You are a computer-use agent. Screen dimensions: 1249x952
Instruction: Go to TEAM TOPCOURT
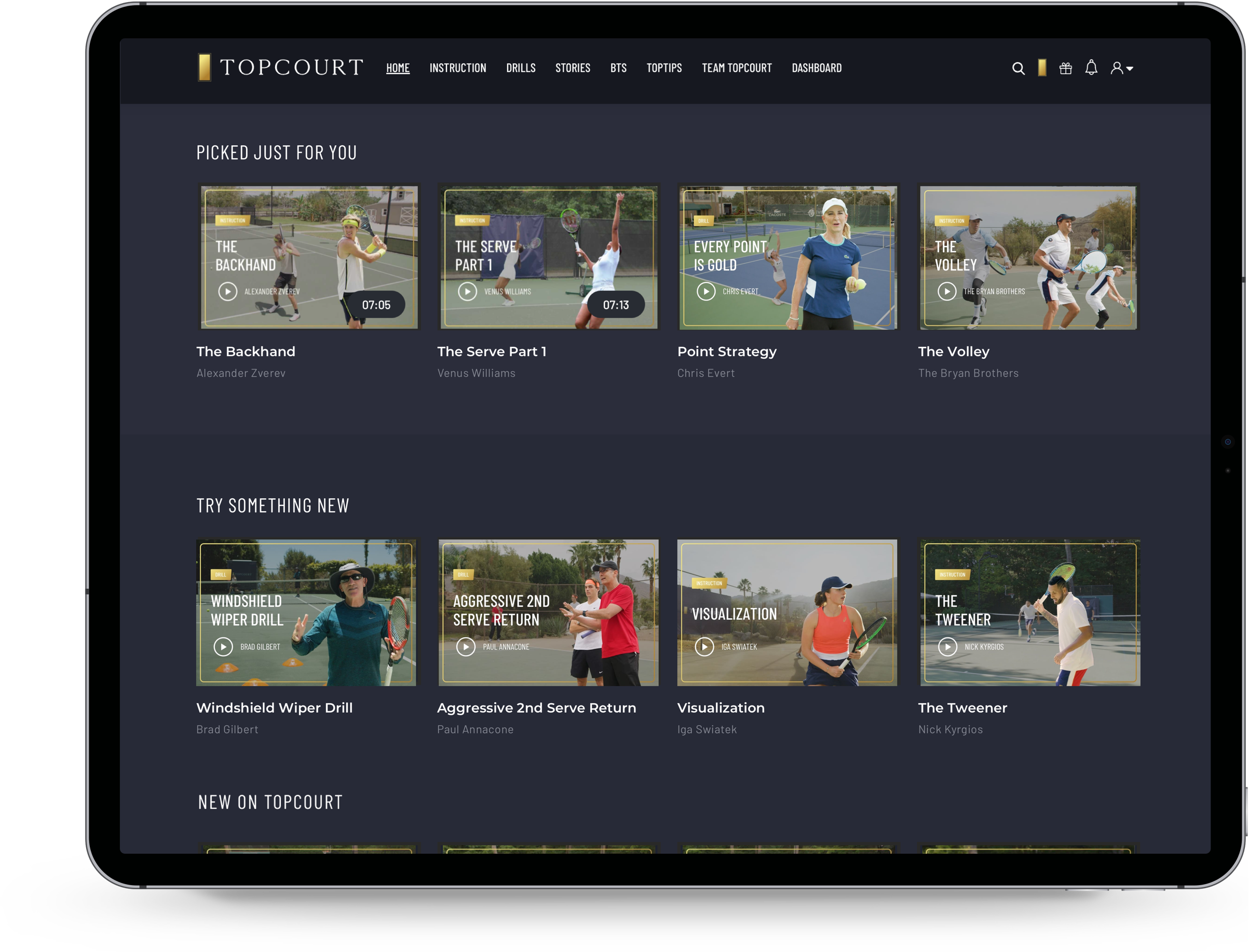(737, 68)
